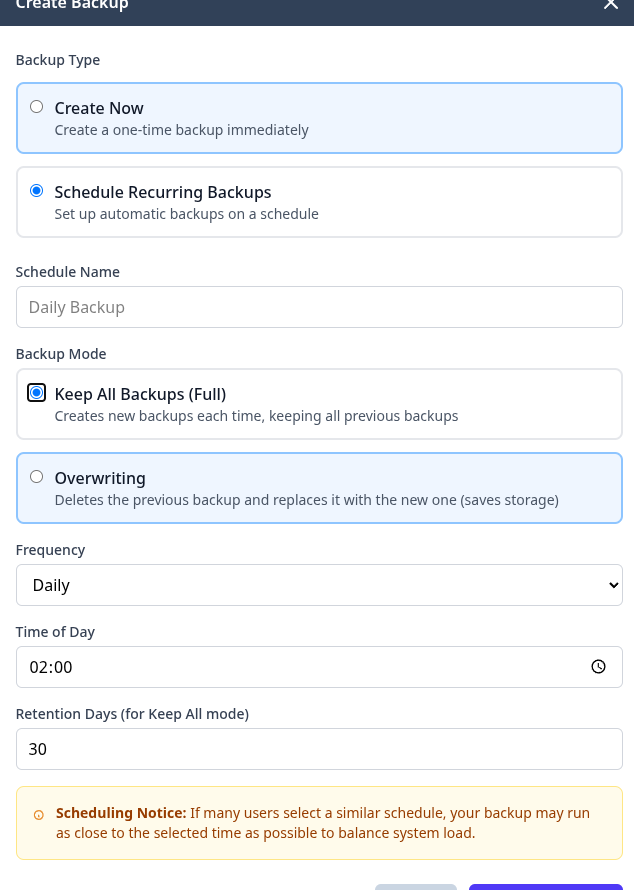Click the Retention Days field showing 30
This screenshot has height=890, width=634.
(x=319, y=749)
